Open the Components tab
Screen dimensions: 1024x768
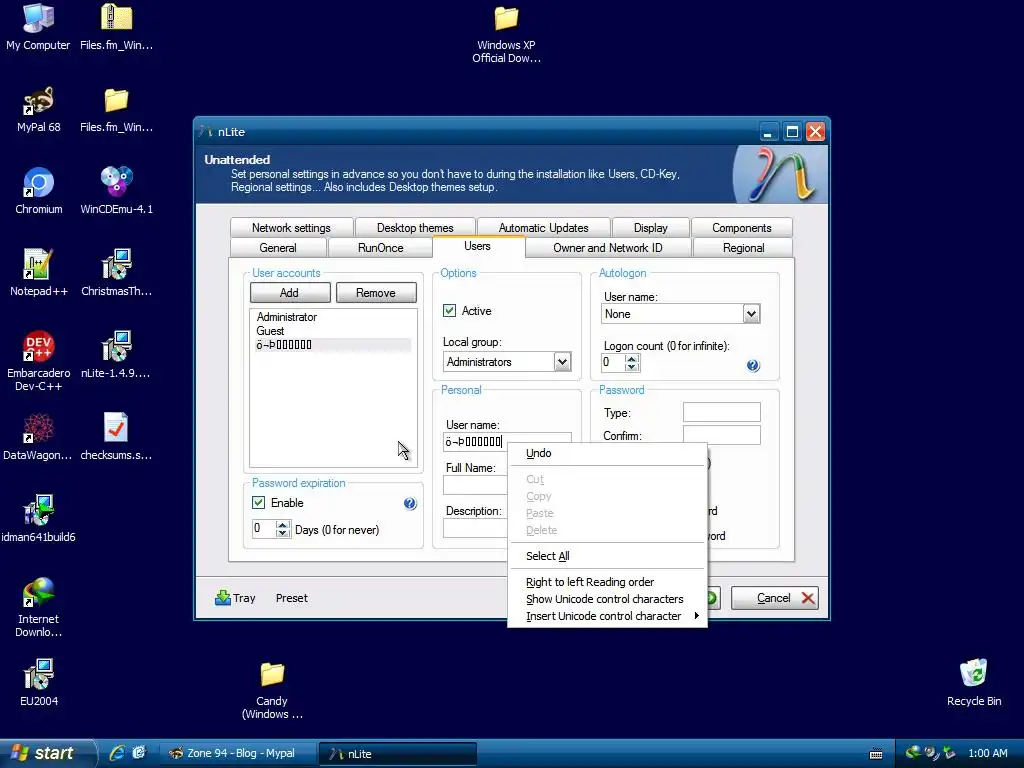click(x=741, y=227)
